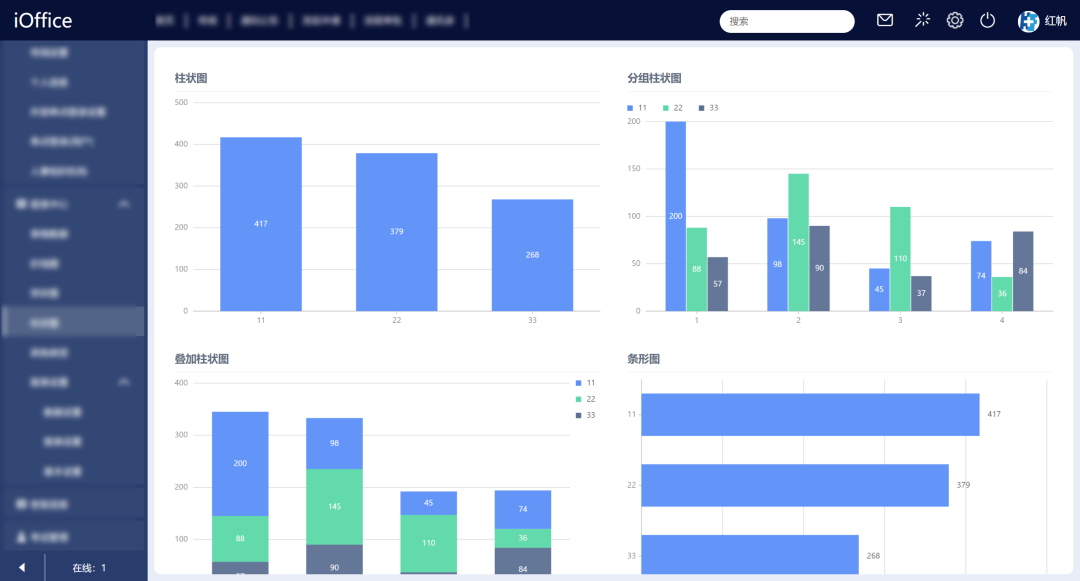Image resolution: width=1080 pixels, height=581 pixels.
Task: Select the 379 horizontal bar in 条形图
Action: pos(795,485)
